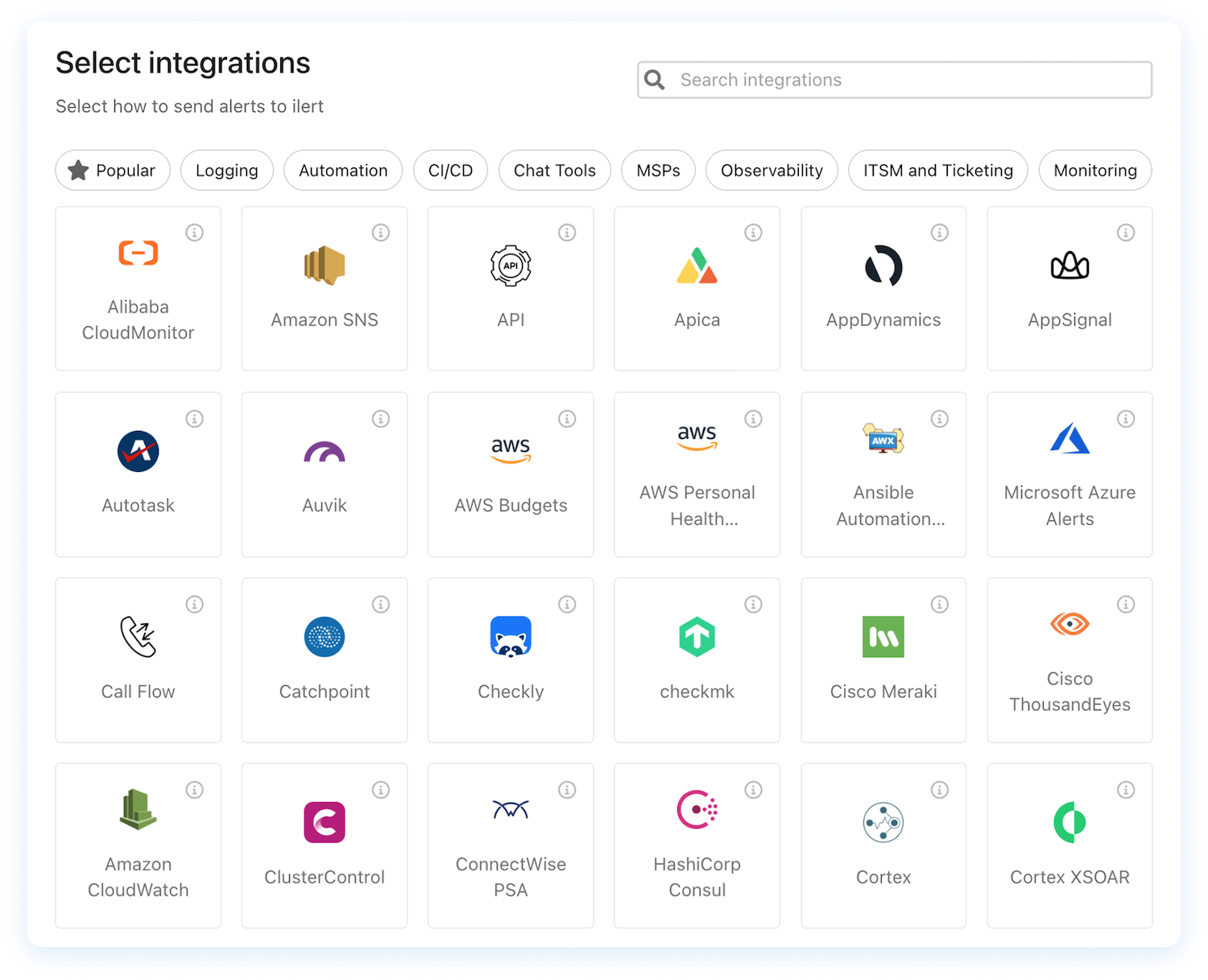Select the Amazon SNS logo

pyautogui.click(x=325, y=266)
